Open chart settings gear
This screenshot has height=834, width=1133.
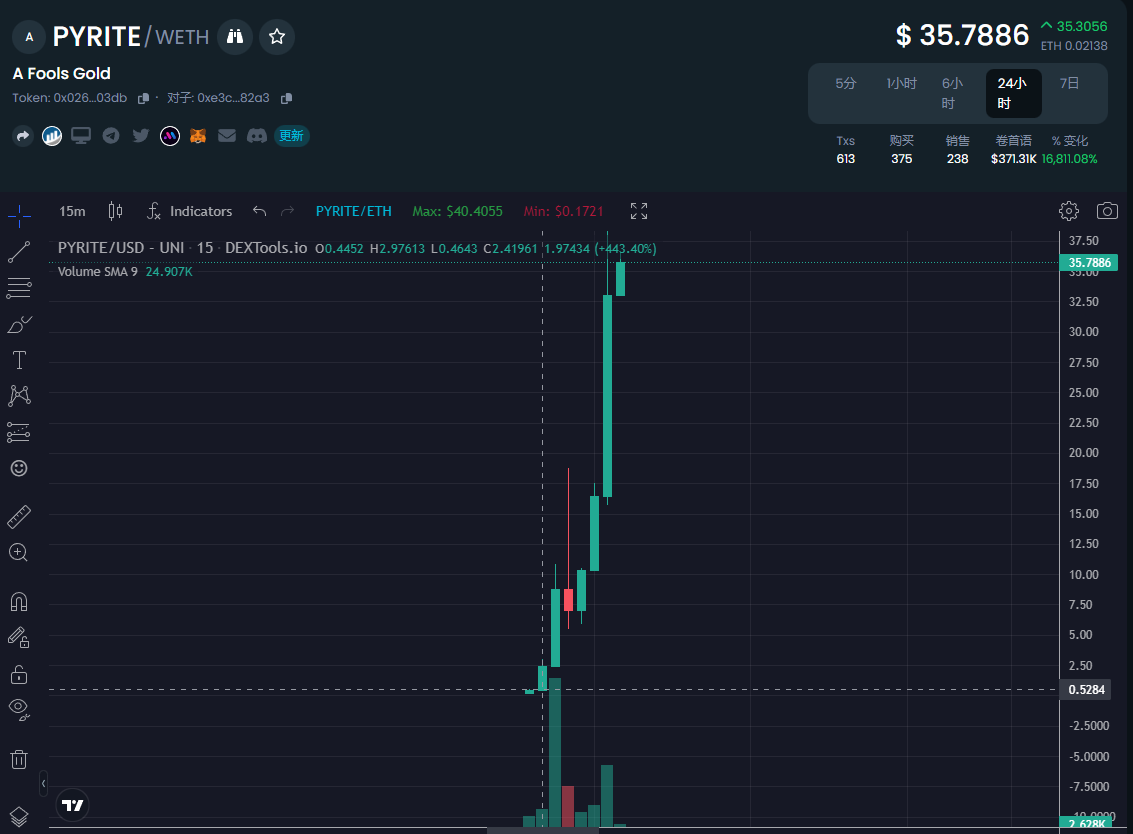1069,211
